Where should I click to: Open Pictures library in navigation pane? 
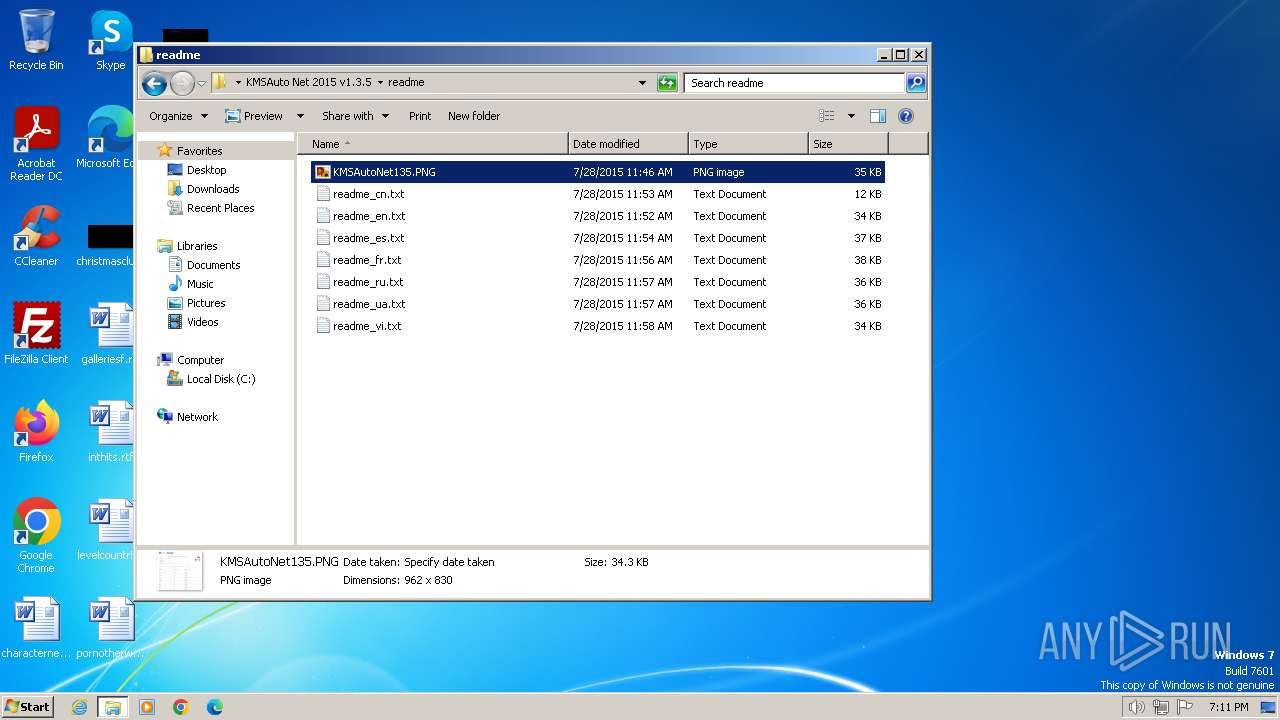click(x=205, y=303)
